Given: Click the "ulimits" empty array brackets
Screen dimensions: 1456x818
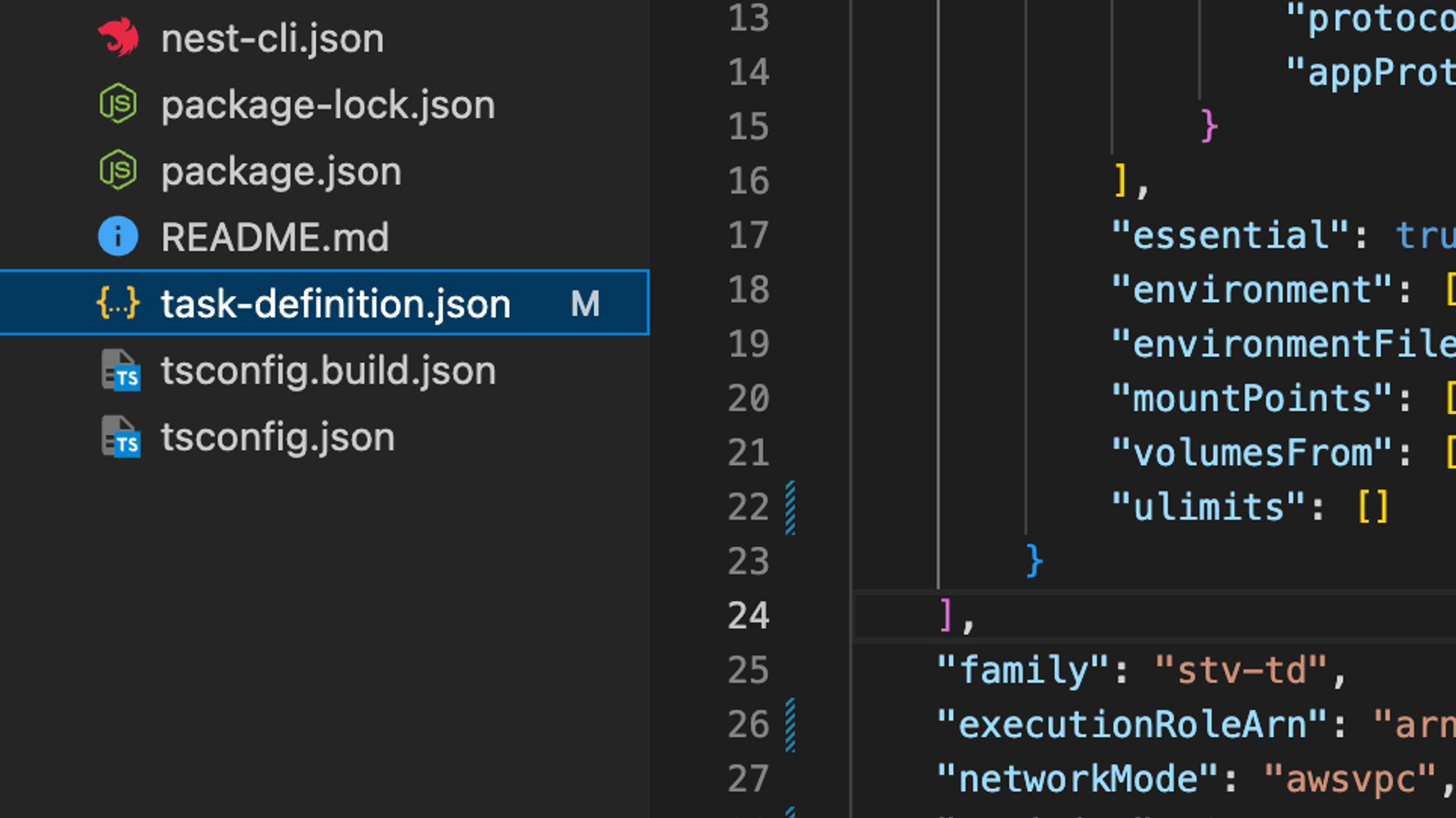Looking at the screenshot, I should [1374, 507].
